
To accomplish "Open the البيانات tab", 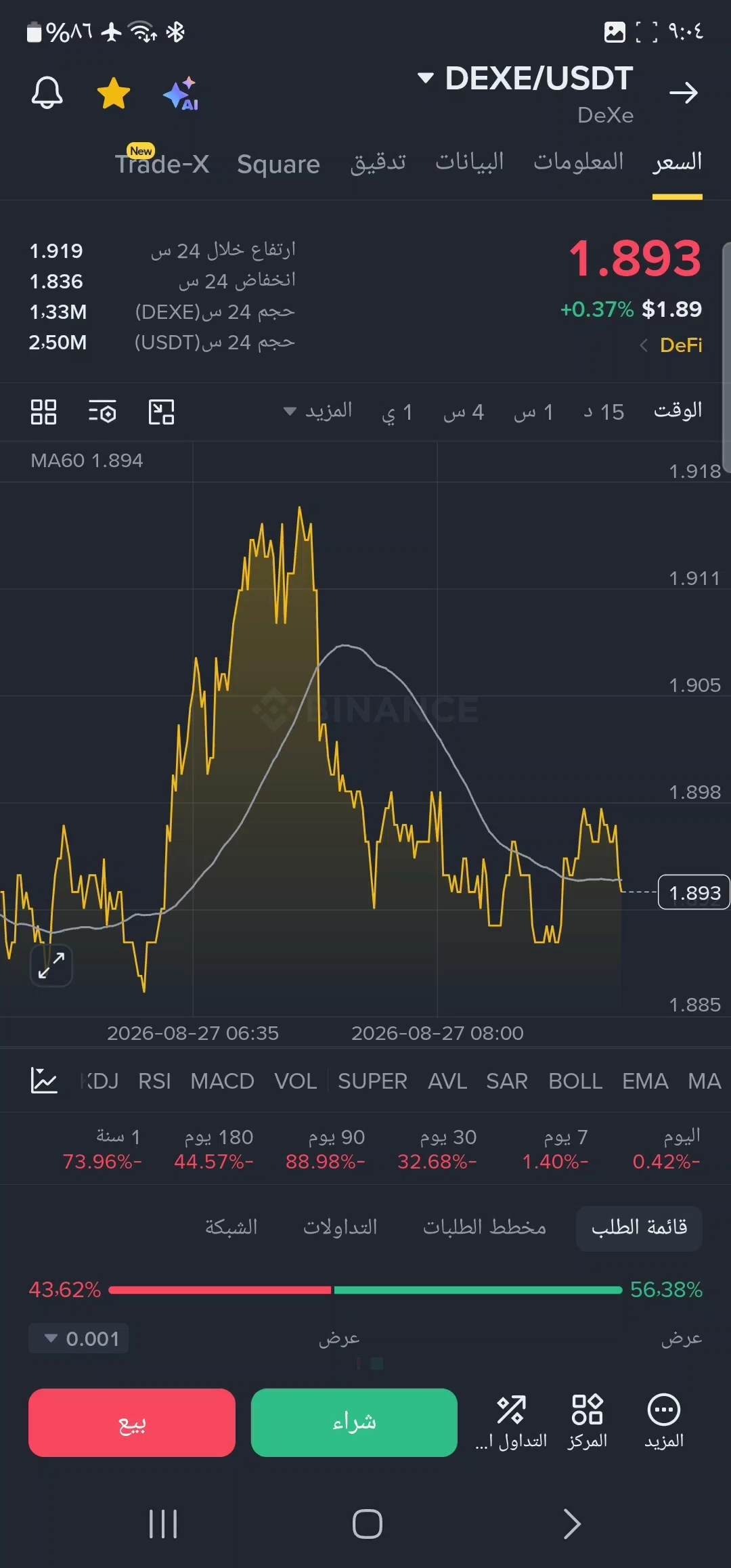I will click(x=470, y=162).
